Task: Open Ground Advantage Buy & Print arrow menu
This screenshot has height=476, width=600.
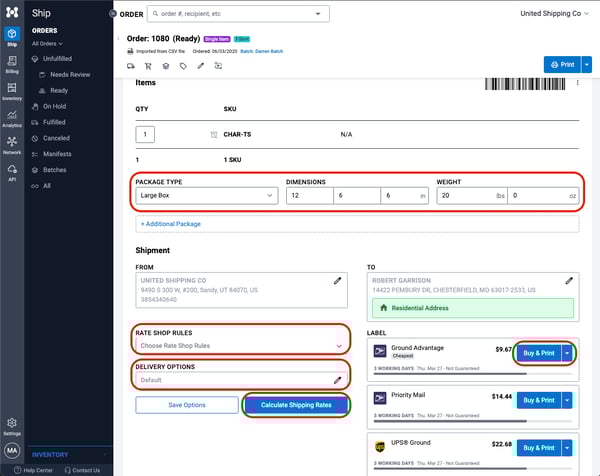Action: pos(569,352)
